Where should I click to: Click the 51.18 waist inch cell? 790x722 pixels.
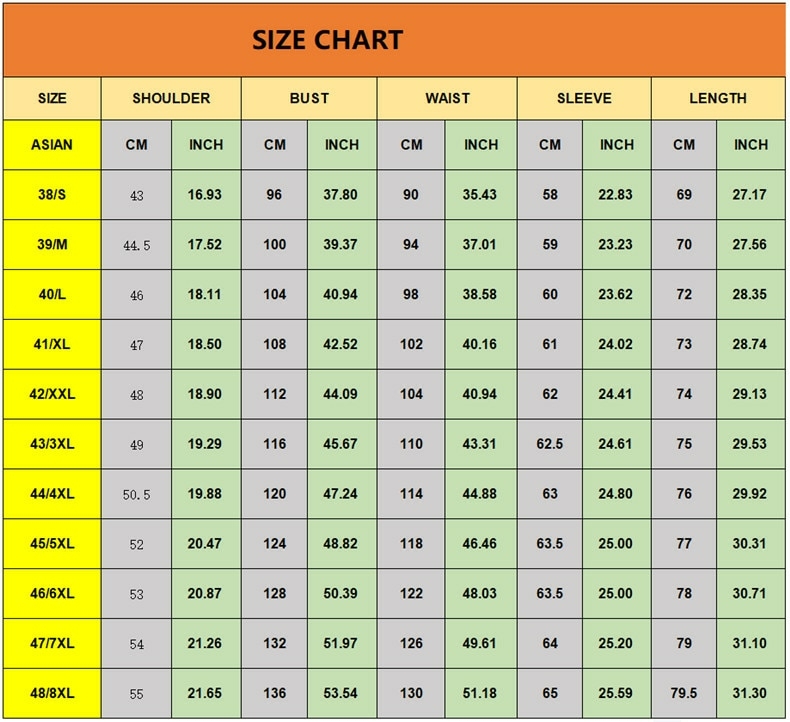pyautogui.click(x=481, y=693)
